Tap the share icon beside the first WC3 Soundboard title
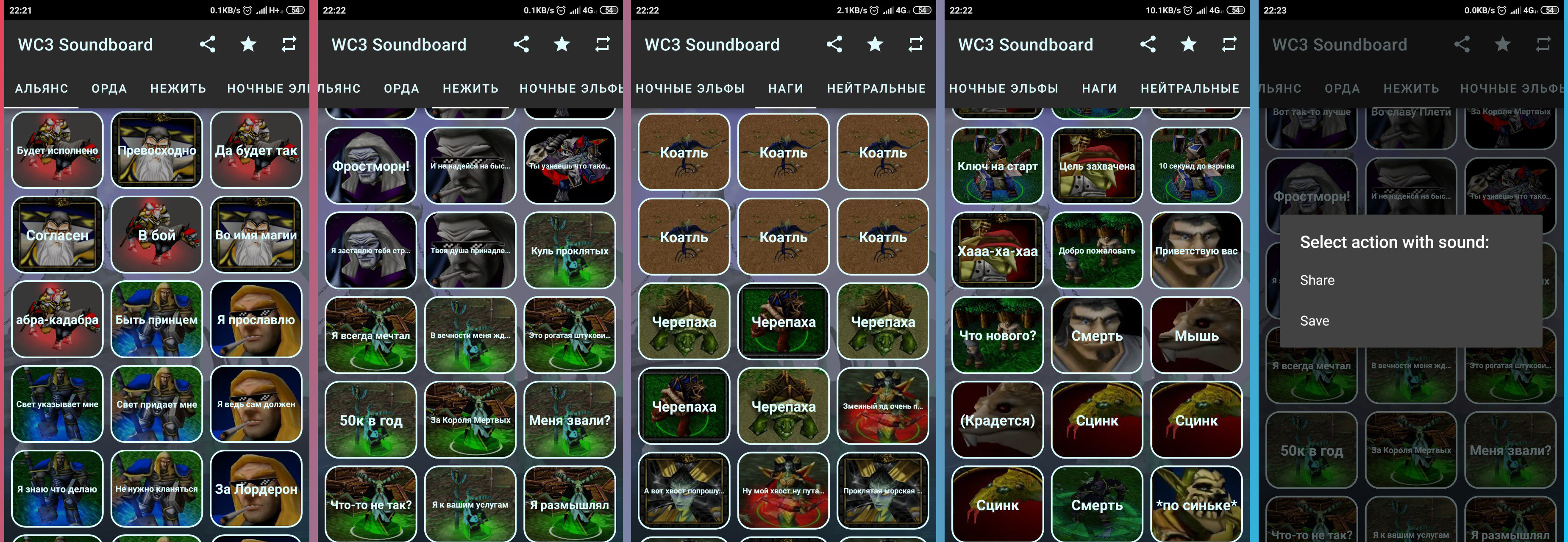 208,44
